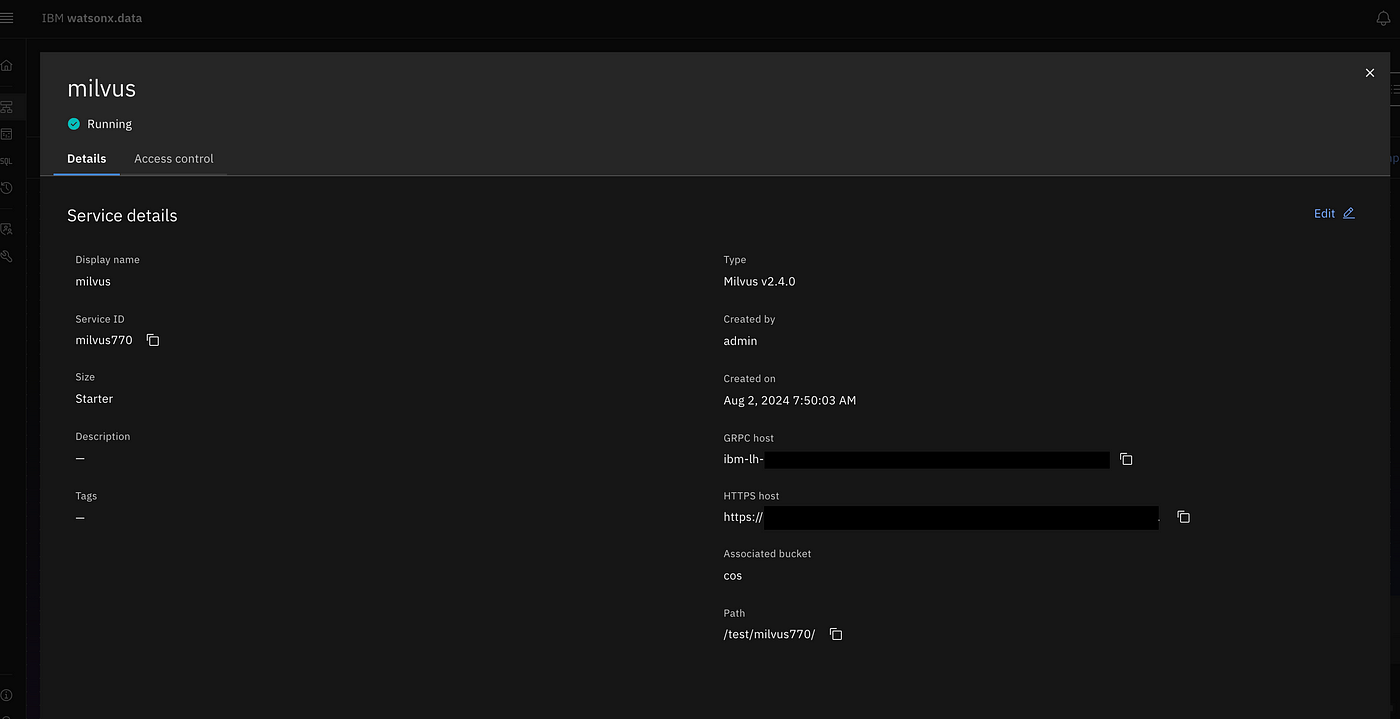This screenshot has height=719, width=1400.
Task: Copy the HTTPS host URL
Action: tap(1184, 517)
